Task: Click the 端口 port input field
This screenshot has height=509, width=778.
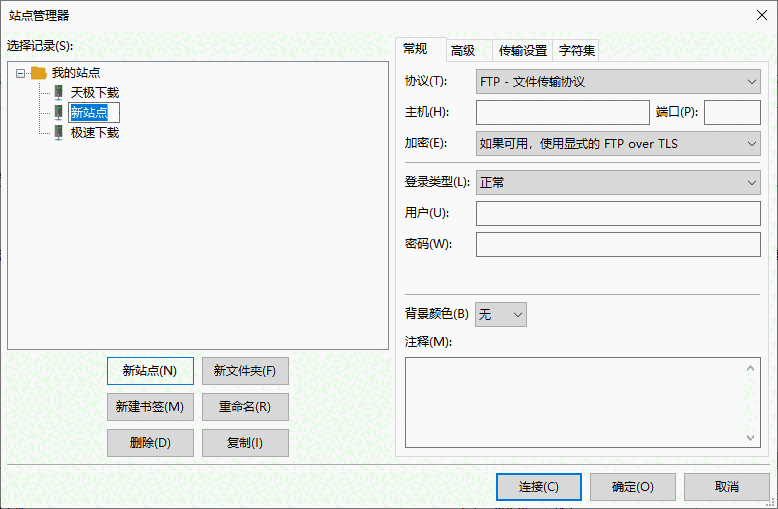Action: coord(732,113)
